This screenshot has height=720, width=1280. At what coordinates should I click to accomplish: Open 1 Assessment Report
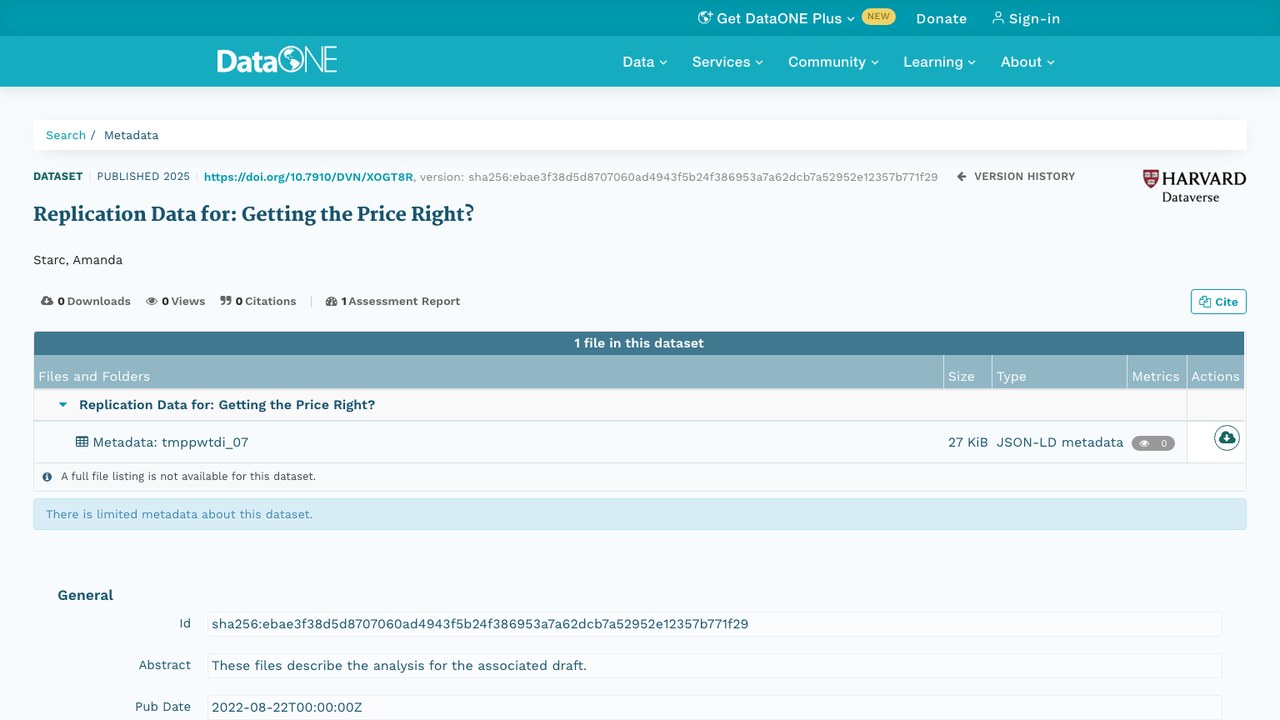[393, 301]
